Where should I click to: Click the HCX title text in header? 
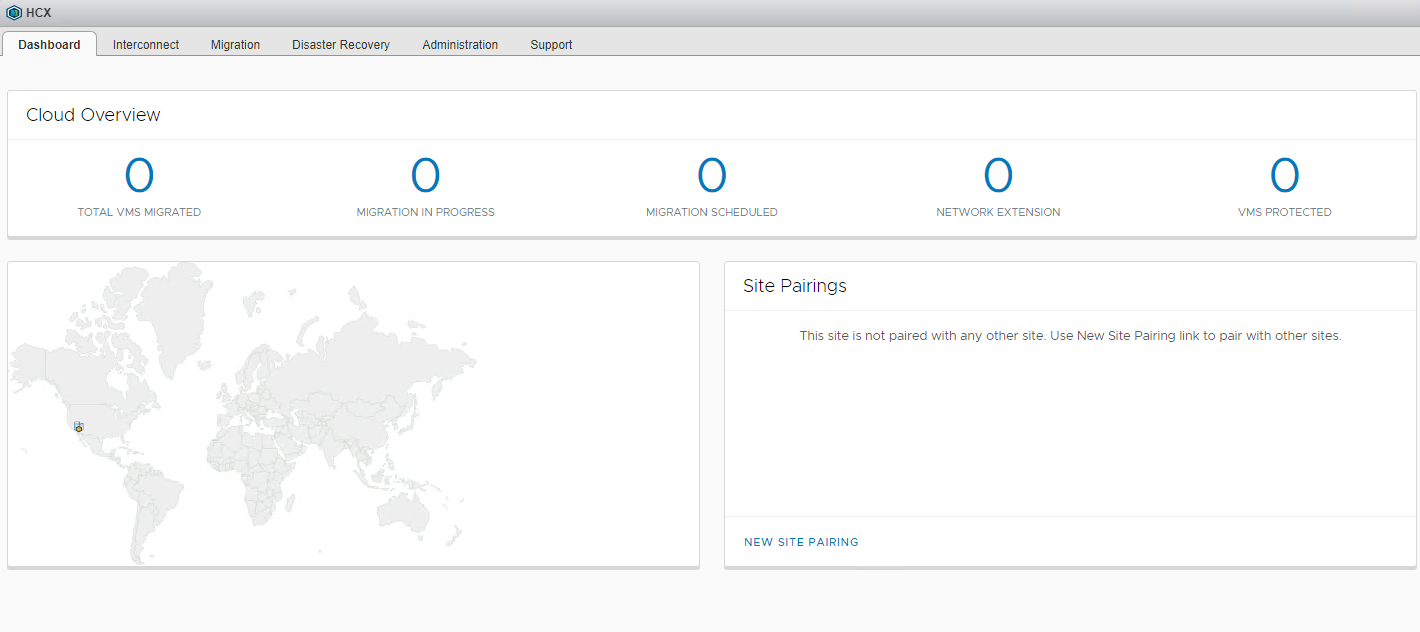pyautogui.click(x=38, y=13)
